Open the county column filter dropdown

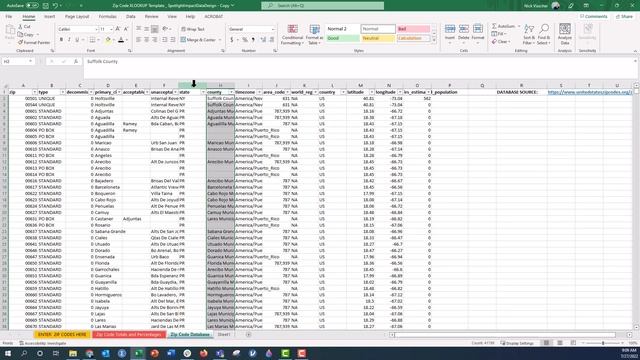coord(231,92)
